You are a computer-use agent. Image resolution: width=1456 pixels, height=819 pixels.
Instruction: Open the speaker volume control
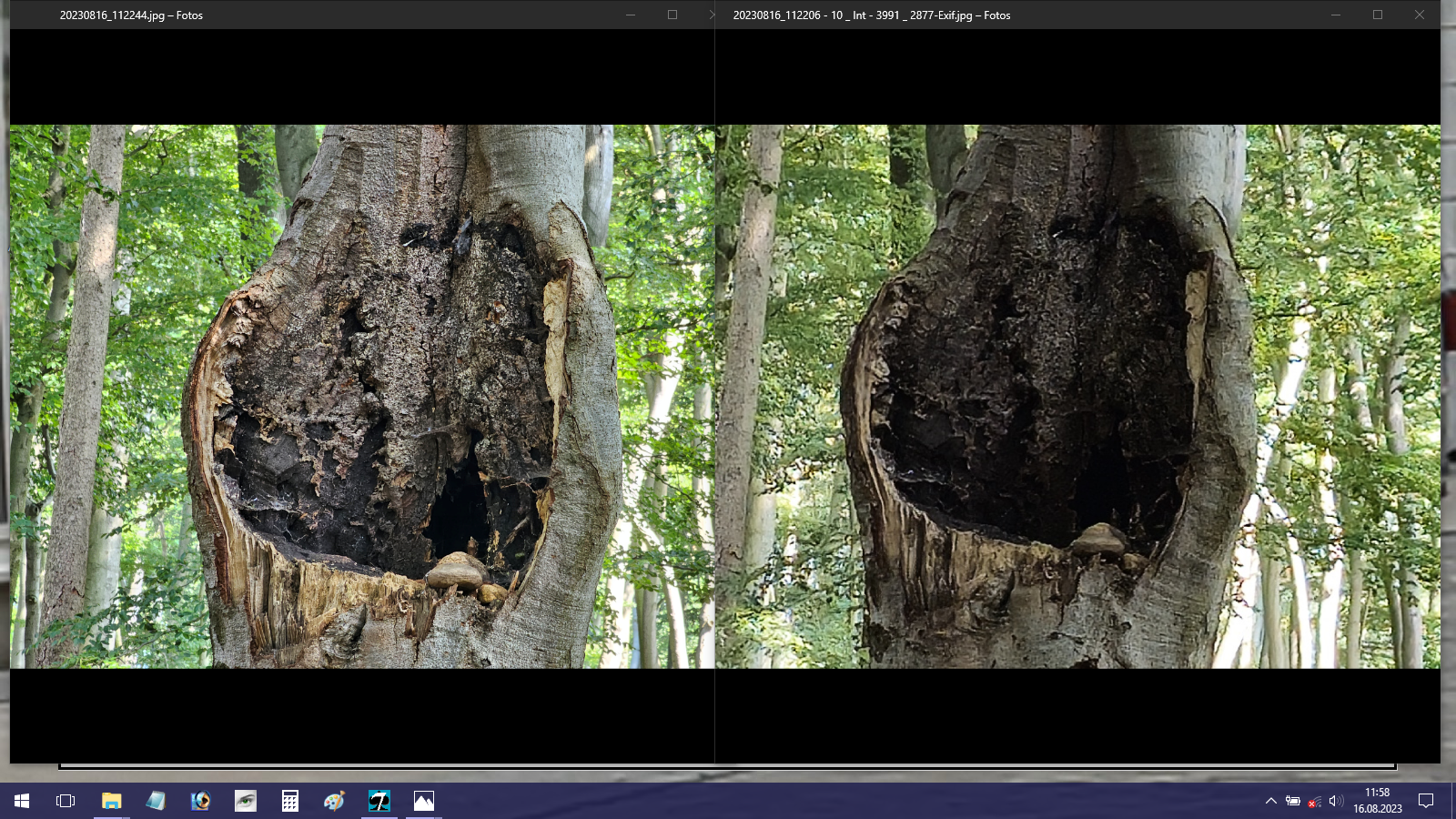point(1335,801)
